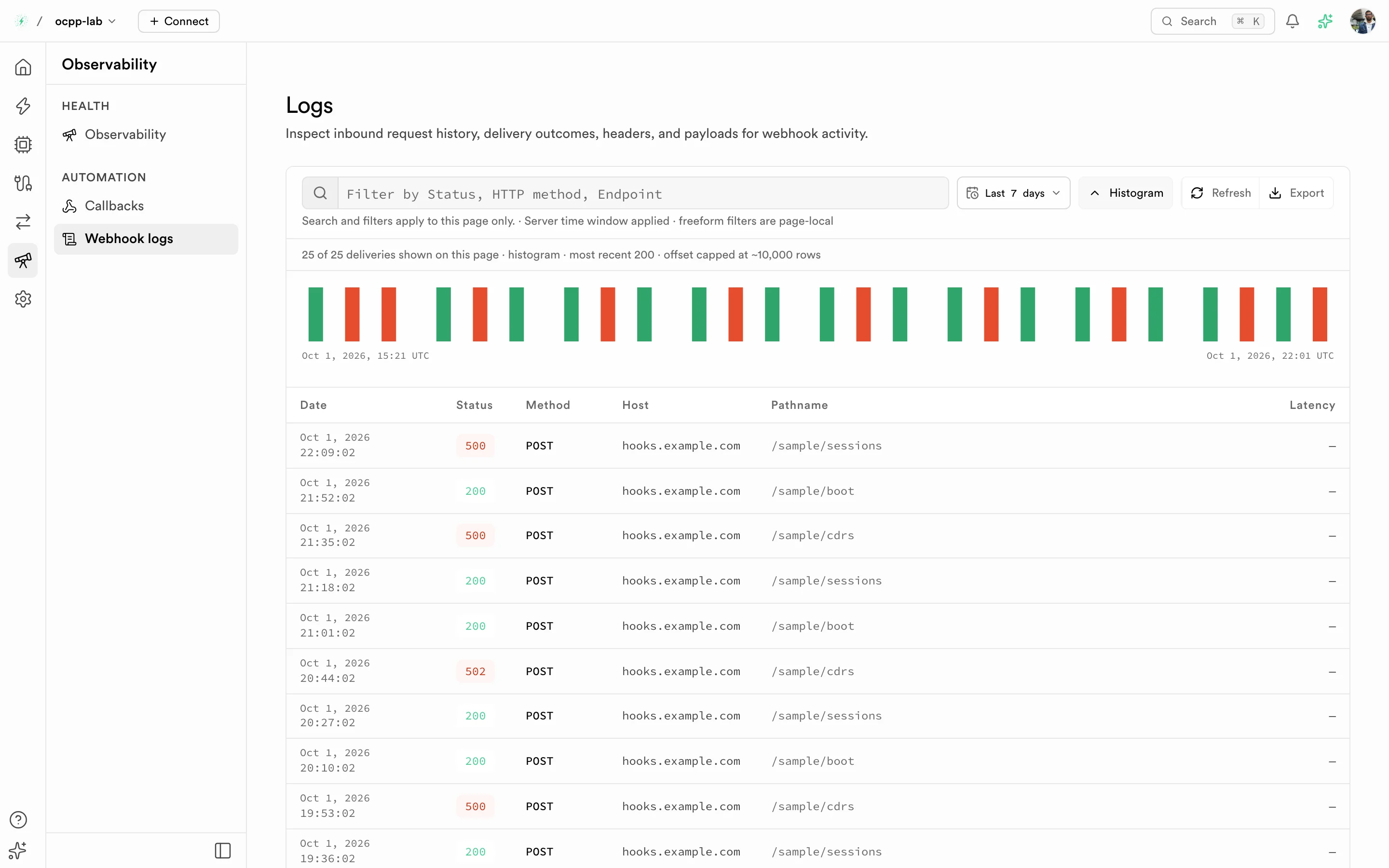Sort by the Date column header
1389x868 pixels.
[313, 405]
